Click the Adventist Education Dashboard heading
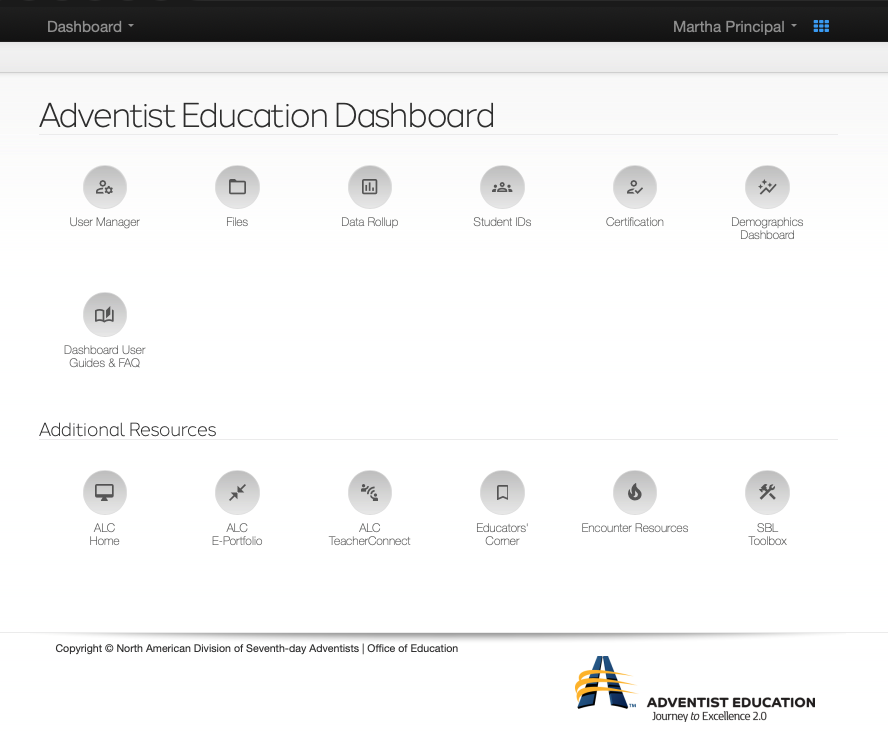The width and height of the screenshot is (888, 742). pyautogui.click(x=267, y=116)
